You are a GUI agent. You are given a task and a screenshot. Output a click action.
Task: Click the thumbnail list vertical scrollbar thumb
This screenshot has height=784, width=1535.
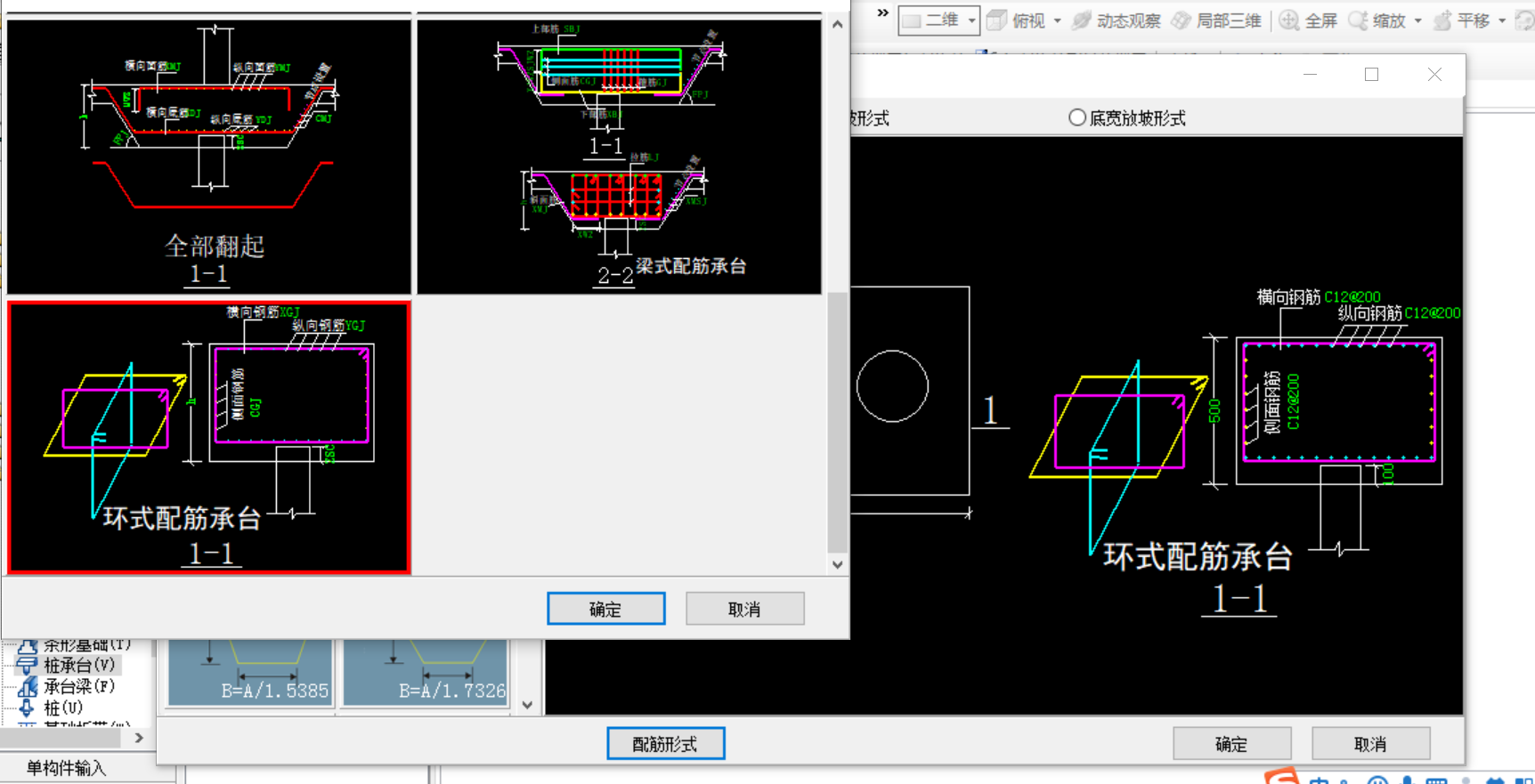pyautogui.click(x=838, y=423)
